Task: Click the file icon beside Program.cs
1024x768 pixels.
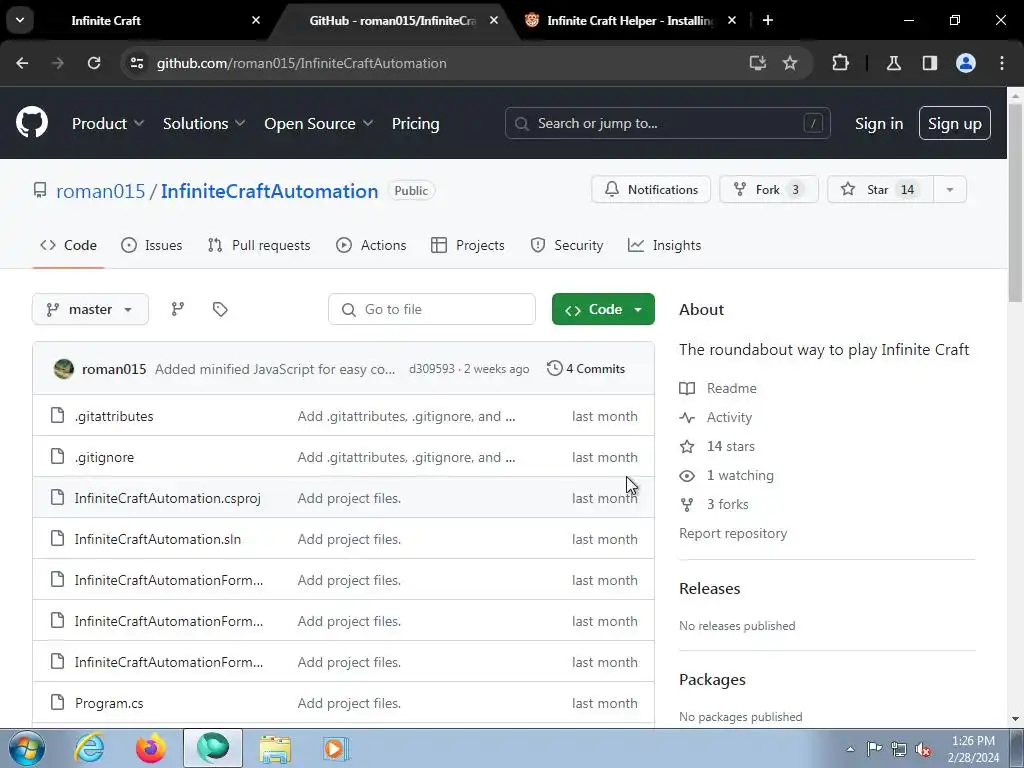Action: [57, 702]
